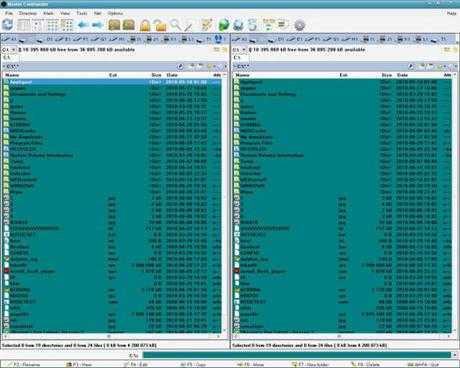Click the green globe icon in toolbar

[x=224, y=25]
